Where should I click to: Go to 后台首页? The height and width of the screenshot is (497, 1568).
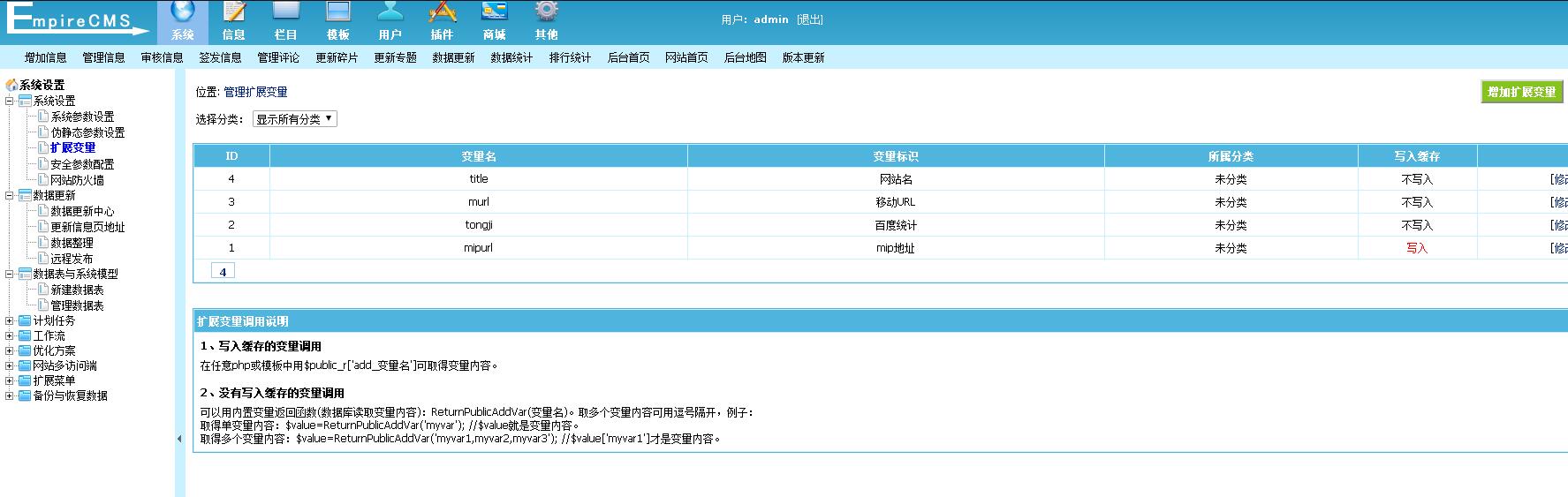point(629,57)
